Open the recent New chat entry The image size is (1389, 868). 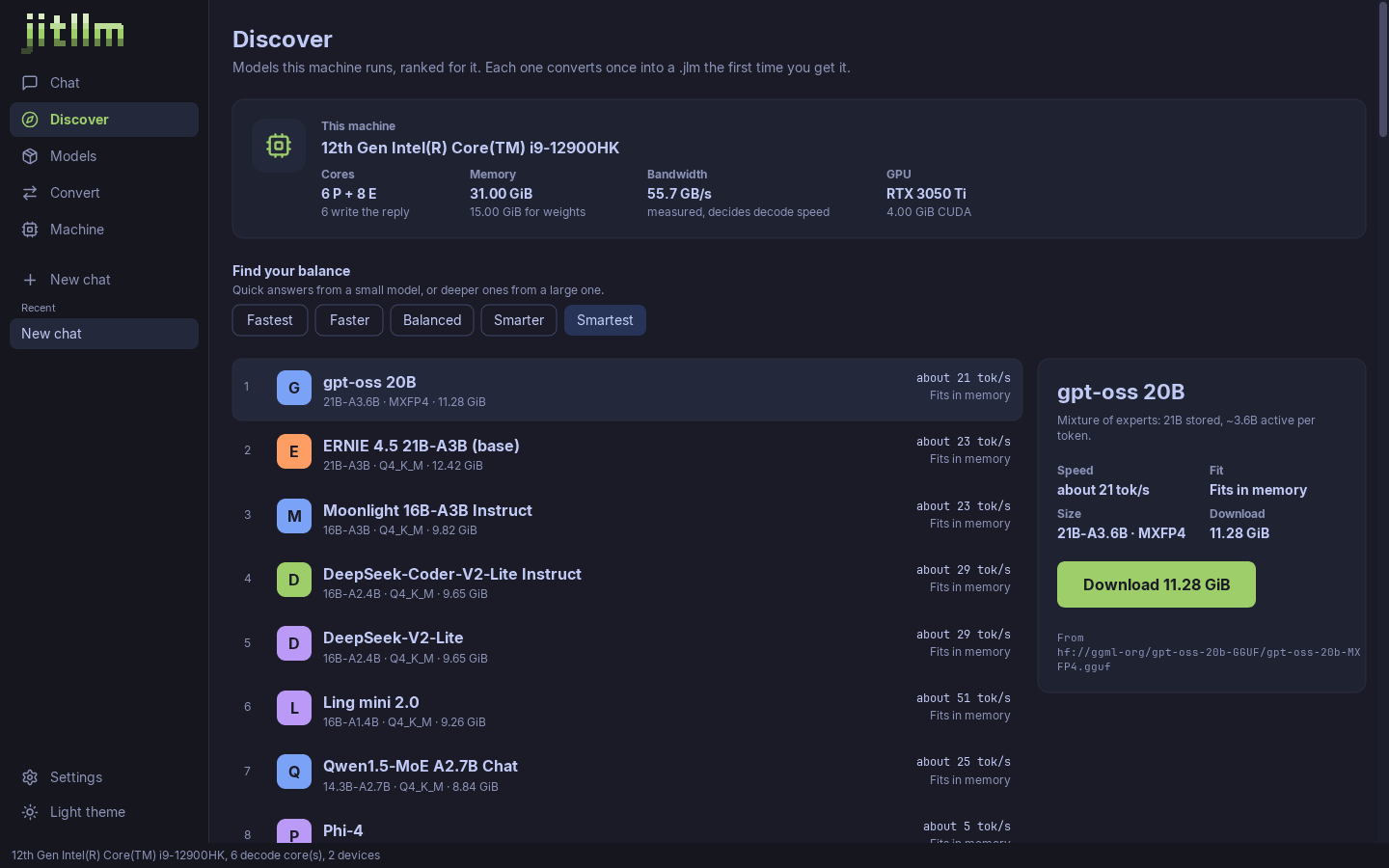click(104, 334)
